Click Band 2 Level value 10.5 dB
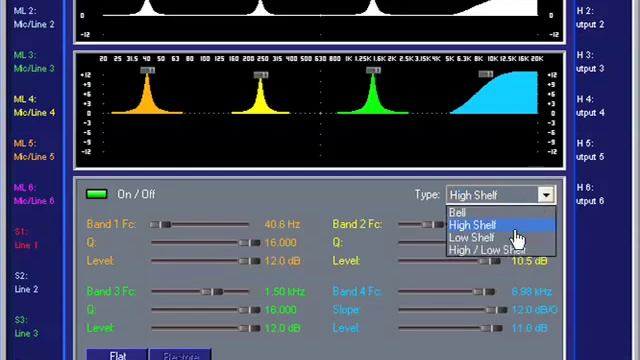Viewport: 640px width, 360px height. 529,261
